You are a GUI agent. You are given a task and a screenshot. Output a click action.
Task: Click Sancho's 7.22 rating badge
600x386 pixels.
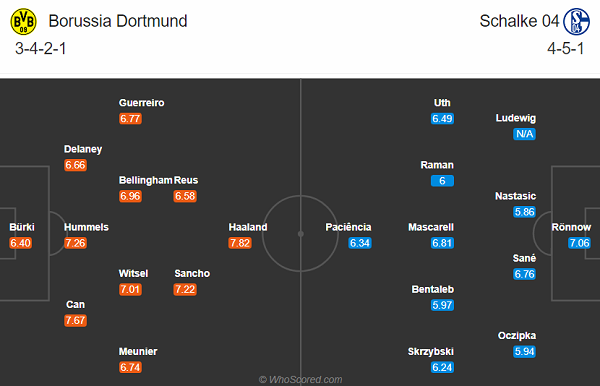click(185, 289)
